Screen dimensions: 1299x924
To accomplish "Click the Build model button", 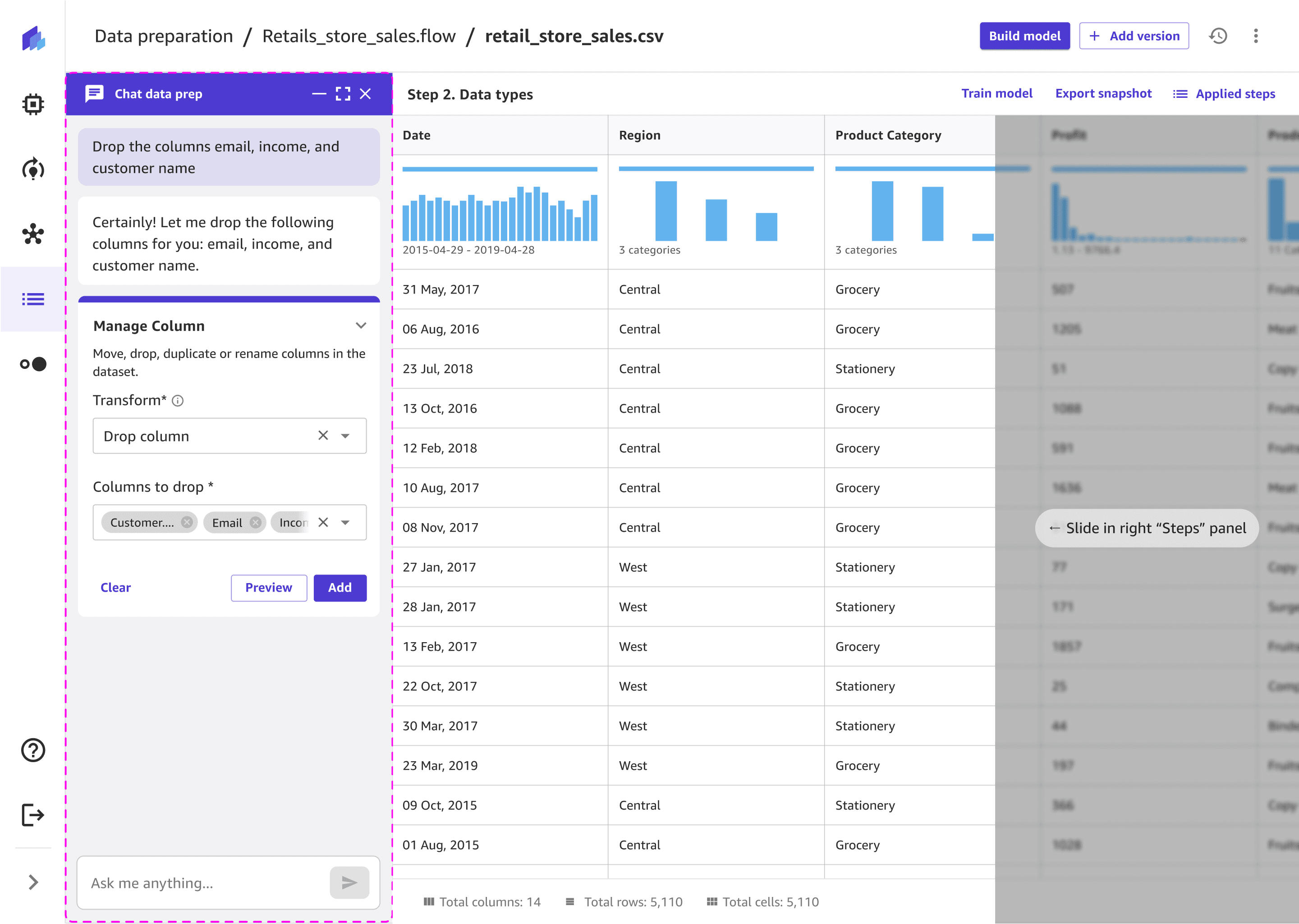I will coord(1024,36).
